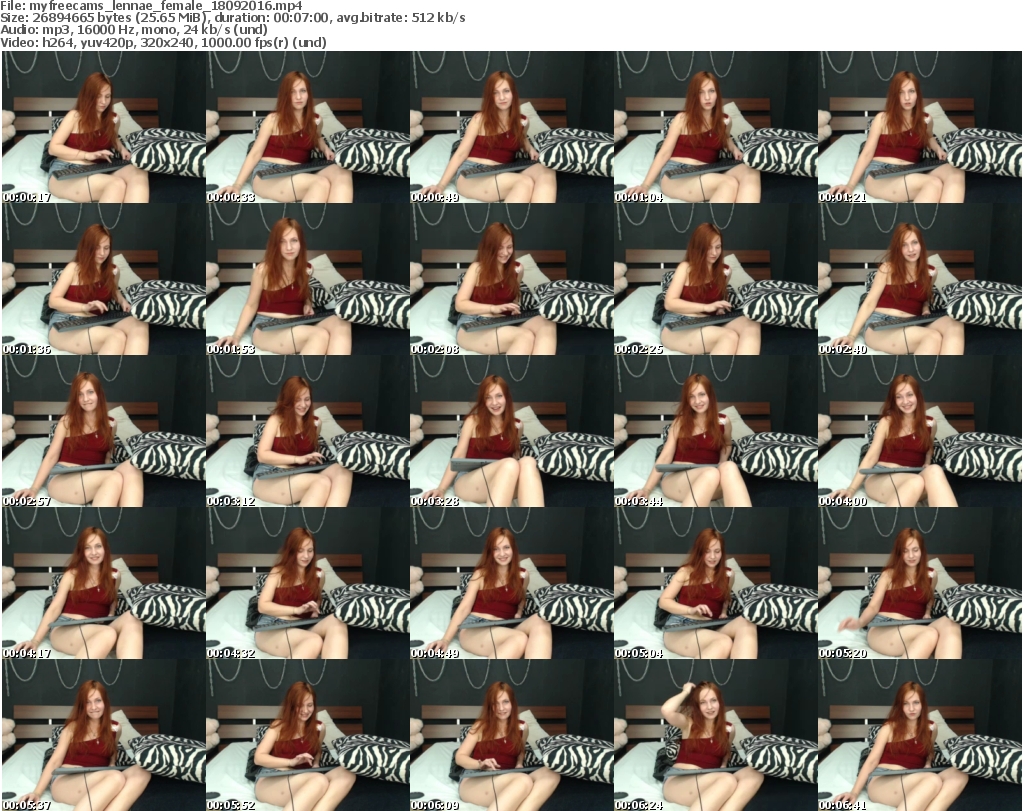Select the thumbnail stamped 00:01:21

click(x=920, y=127)
